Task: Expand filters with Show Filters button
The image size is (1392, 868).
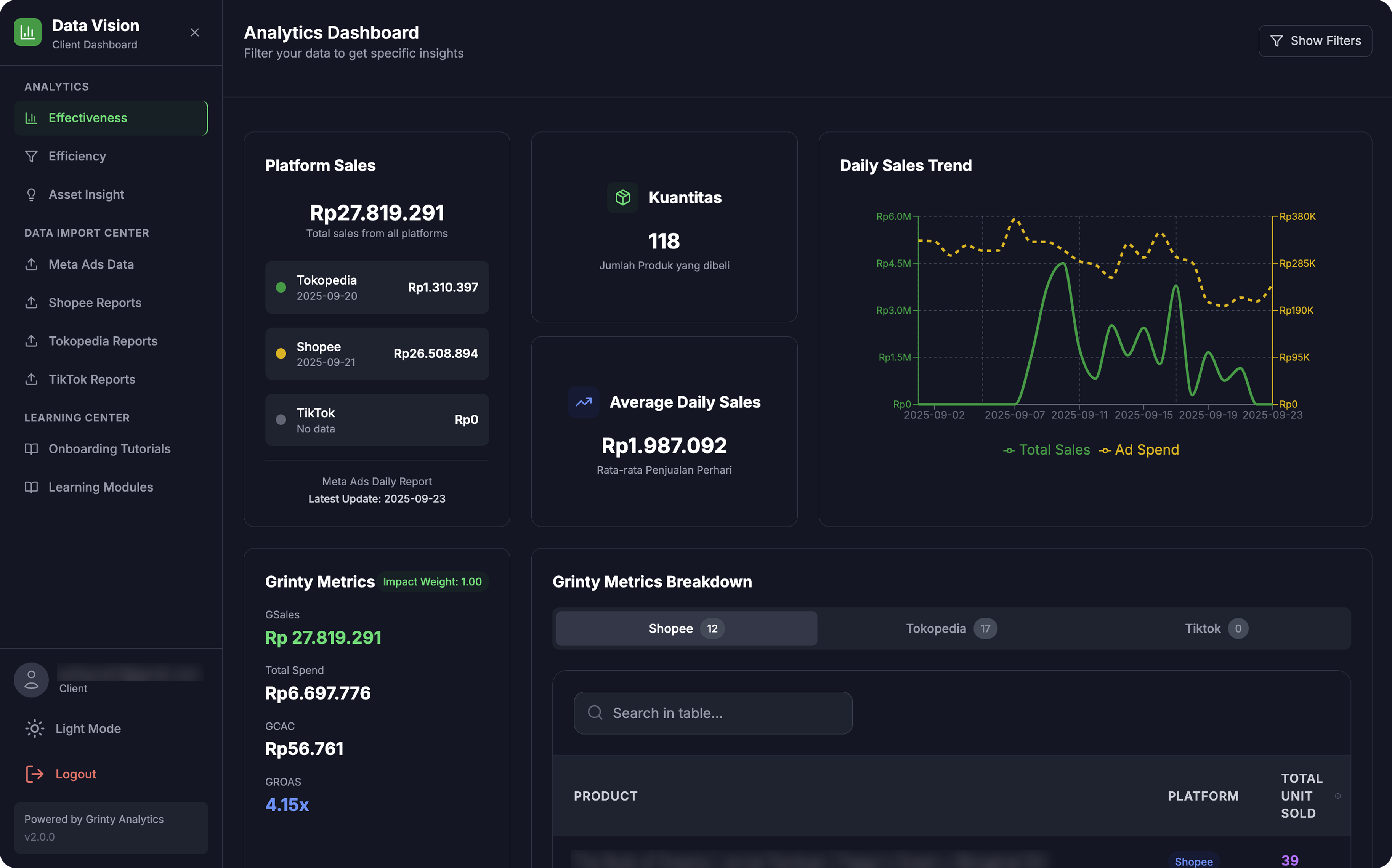Action: pyautogui.click(x=1315, y=41)
